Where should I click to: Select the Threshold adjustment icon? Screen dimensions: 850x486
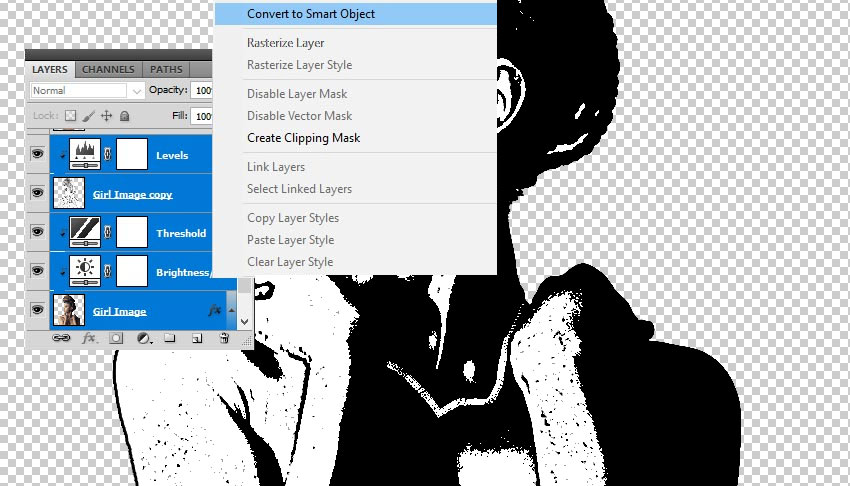pyautogui.click(x=85, y=232)
